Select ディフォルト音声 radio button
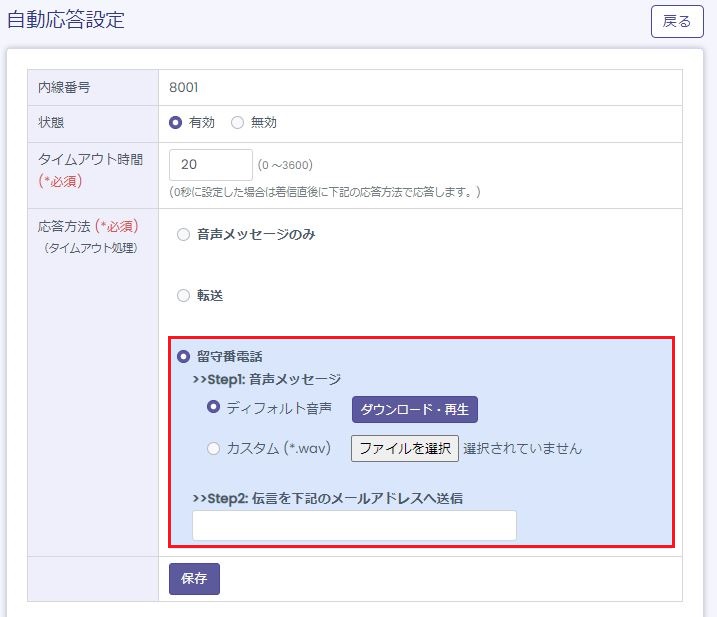 point(213,408)
